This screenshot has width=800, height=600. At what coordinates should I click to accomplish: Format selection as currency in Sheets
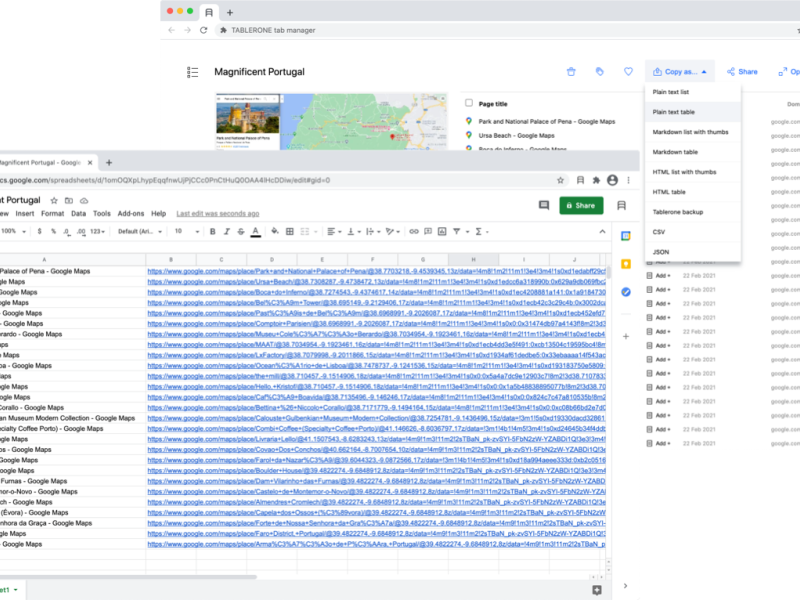tap(39, 232)
